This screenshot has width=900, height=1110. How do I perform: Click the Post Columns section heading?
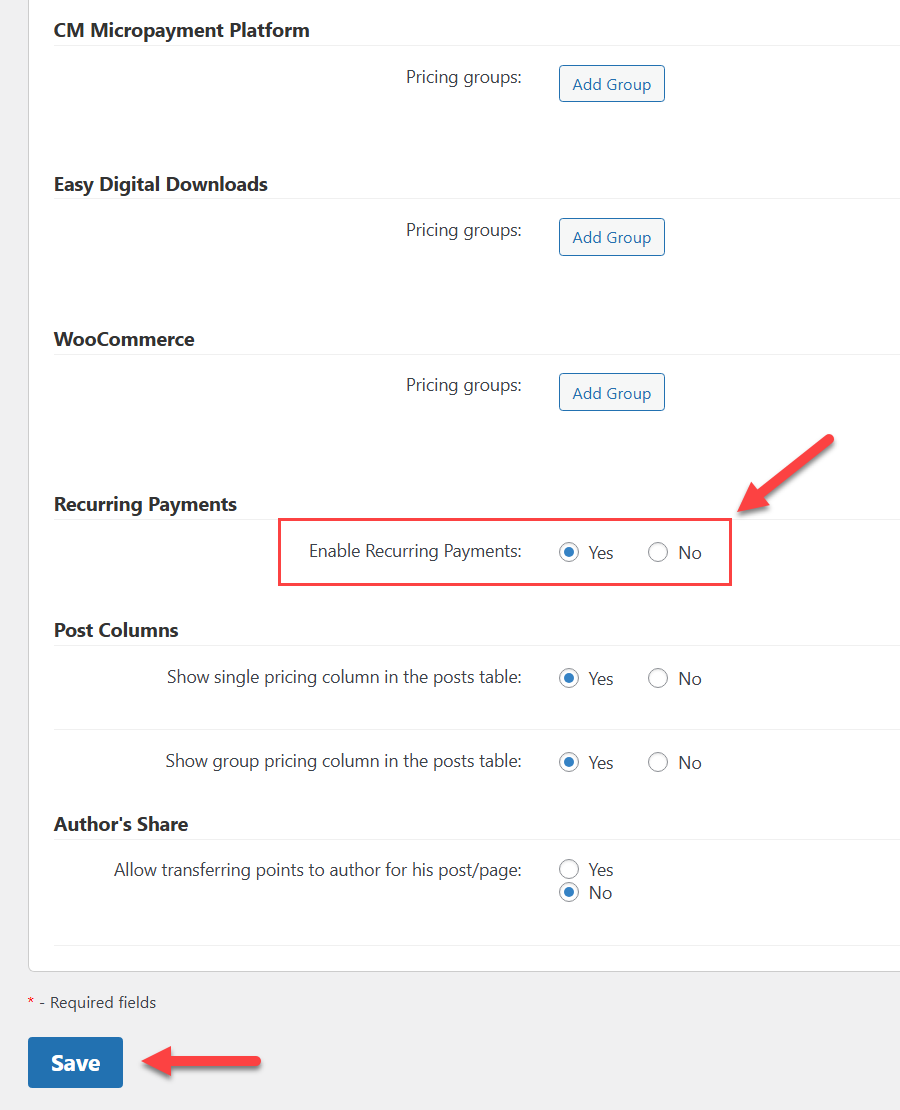pyautogui.click(x=116, y=630)
